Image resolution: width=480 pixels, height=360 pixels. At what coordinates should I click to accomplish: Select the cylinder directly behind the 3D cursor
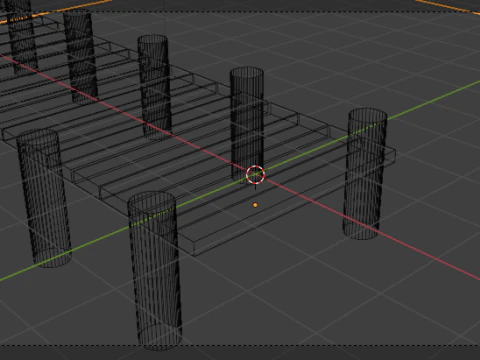coord(247,124)
